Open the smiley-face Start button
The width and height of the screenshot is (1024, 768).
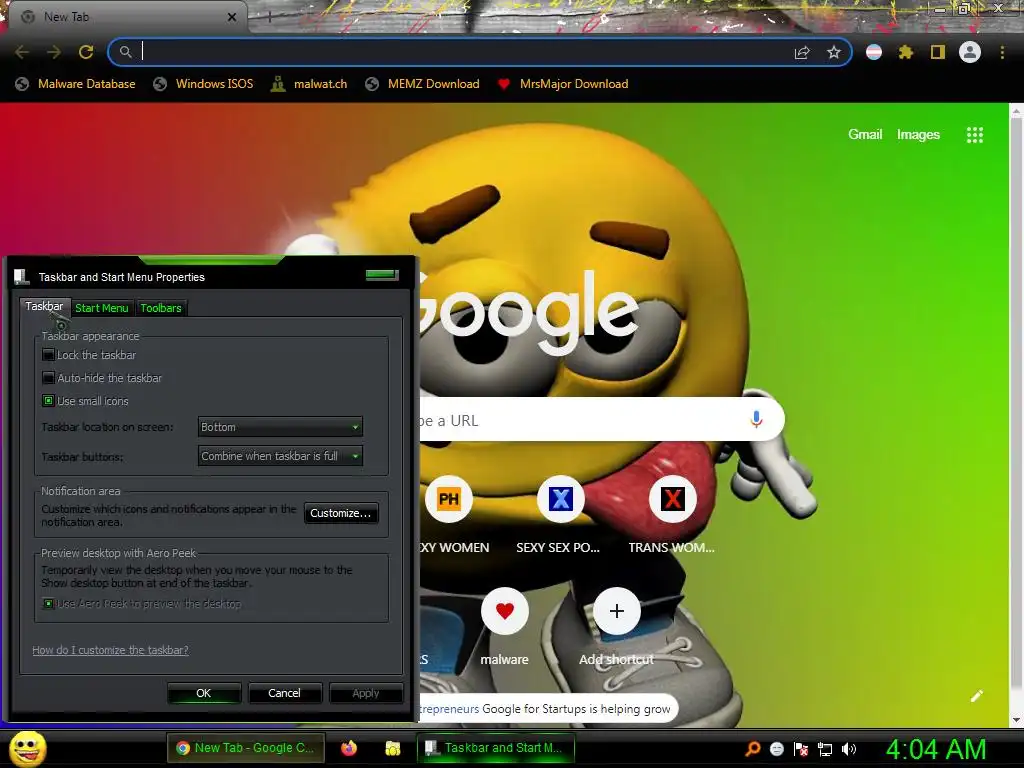27,748
